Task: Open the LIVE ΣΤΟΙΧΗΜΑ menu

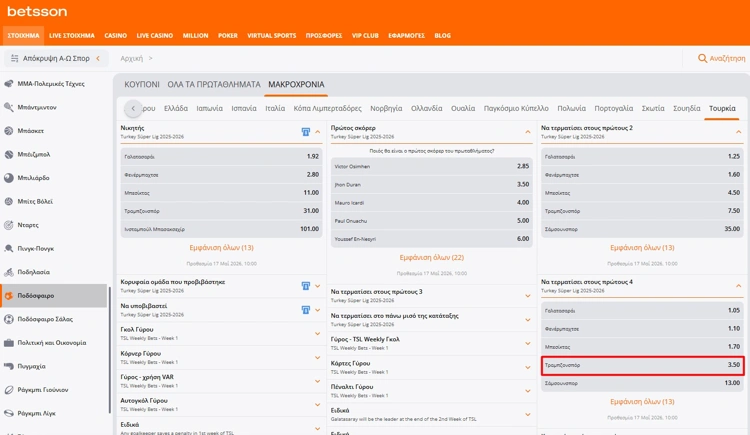Action: click(72, 35)
